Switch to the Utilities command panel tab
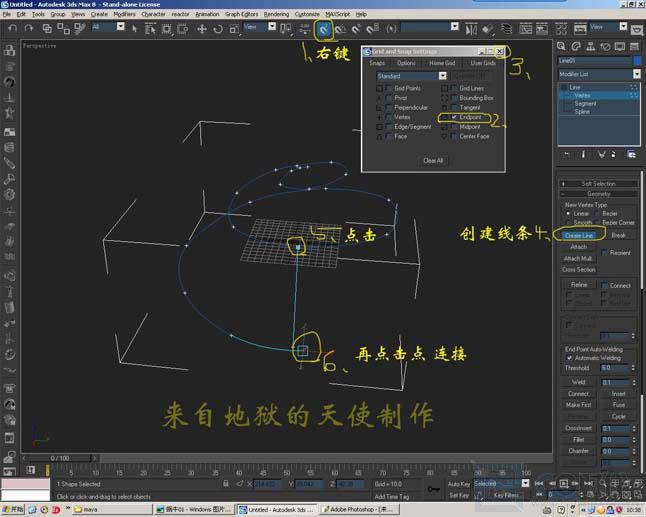 (634, 46)
